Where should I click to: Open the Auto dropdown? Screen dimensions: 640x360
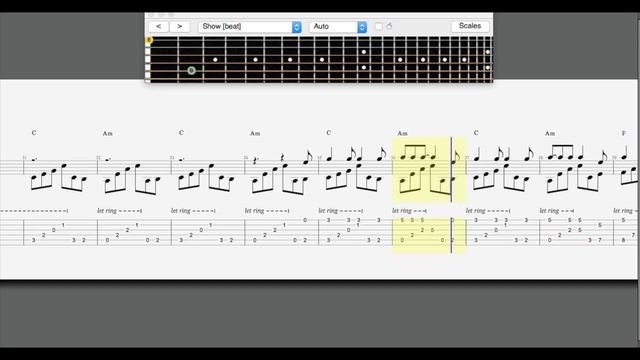click(338, 27)
